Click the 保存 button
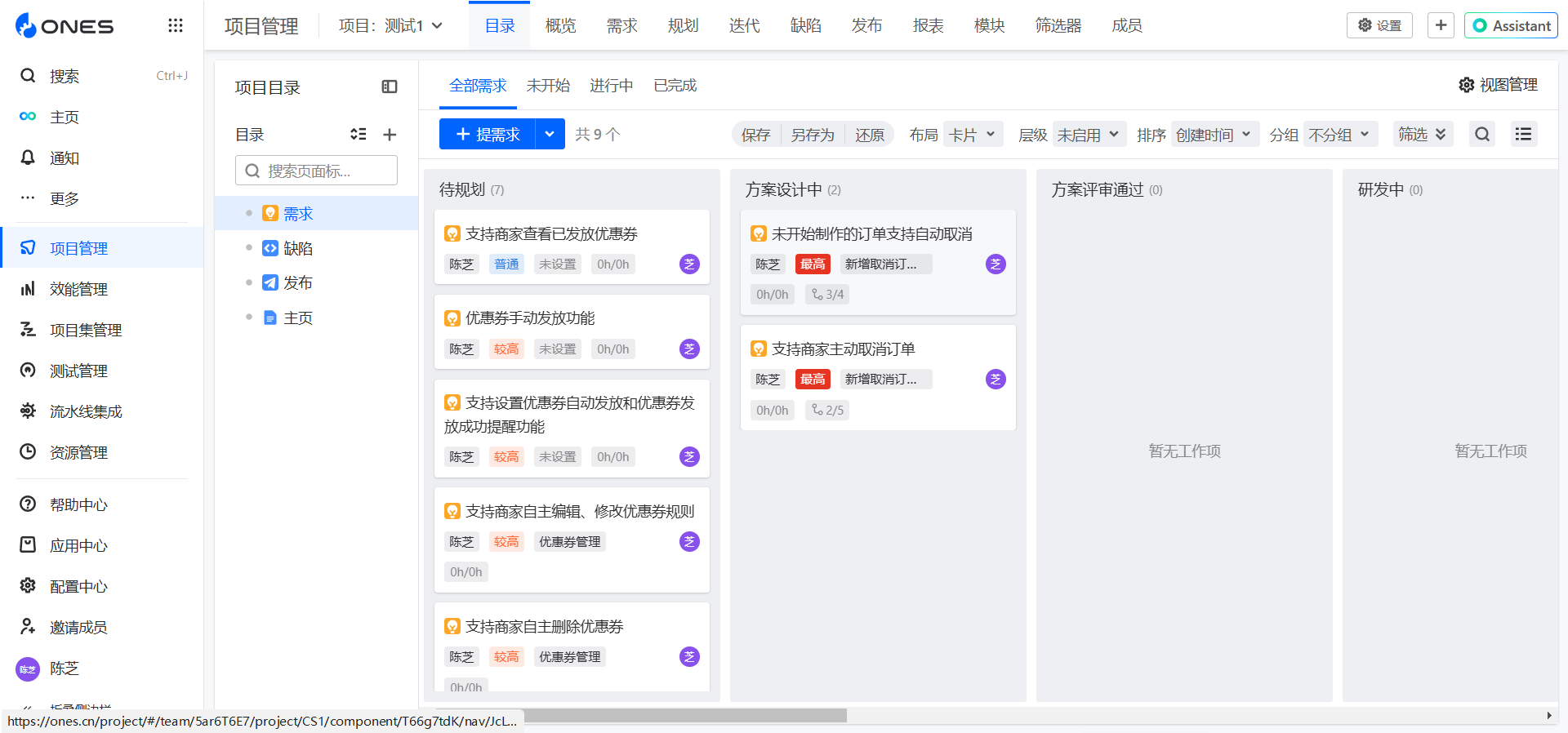 pos(755,135)
